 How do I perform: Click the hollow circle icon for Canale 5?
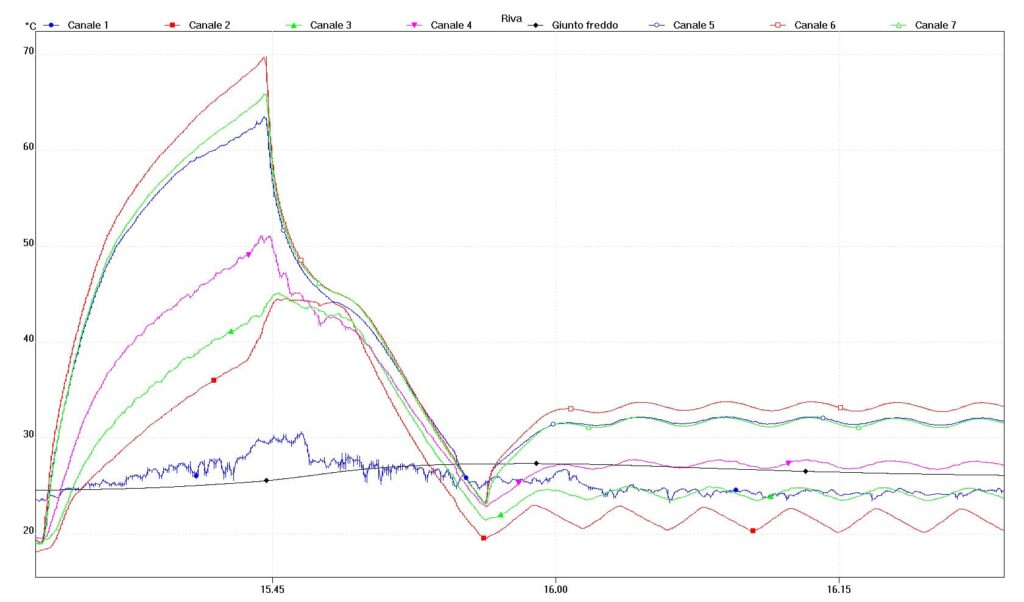(657, 24)
